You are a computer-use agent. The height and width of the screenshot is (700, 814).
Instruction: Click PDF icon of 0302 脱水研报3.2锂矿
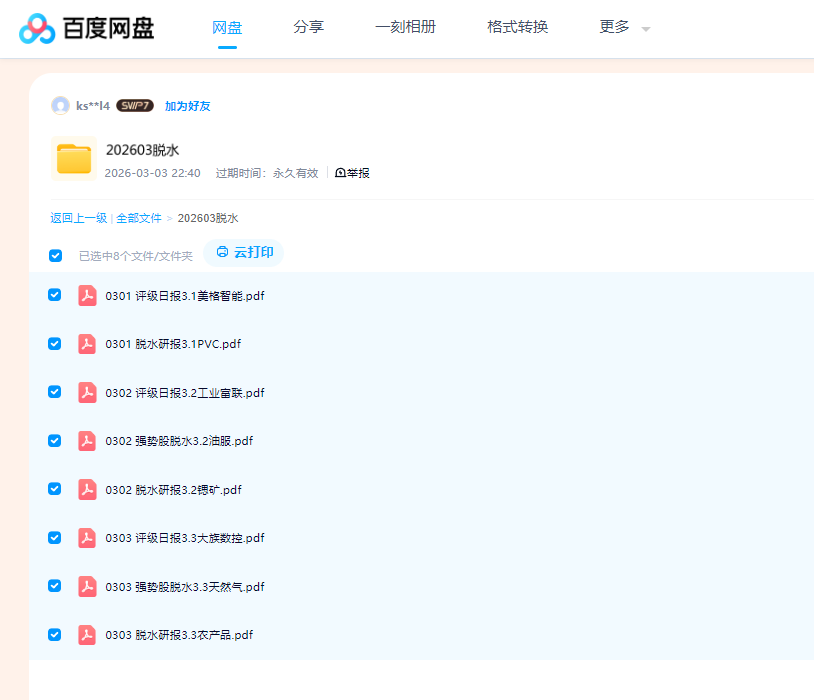87,490
